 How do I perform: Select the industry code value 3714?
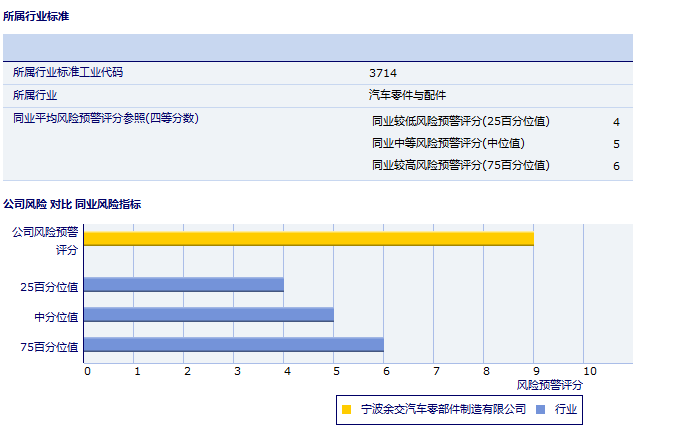(x=382, y=73)
